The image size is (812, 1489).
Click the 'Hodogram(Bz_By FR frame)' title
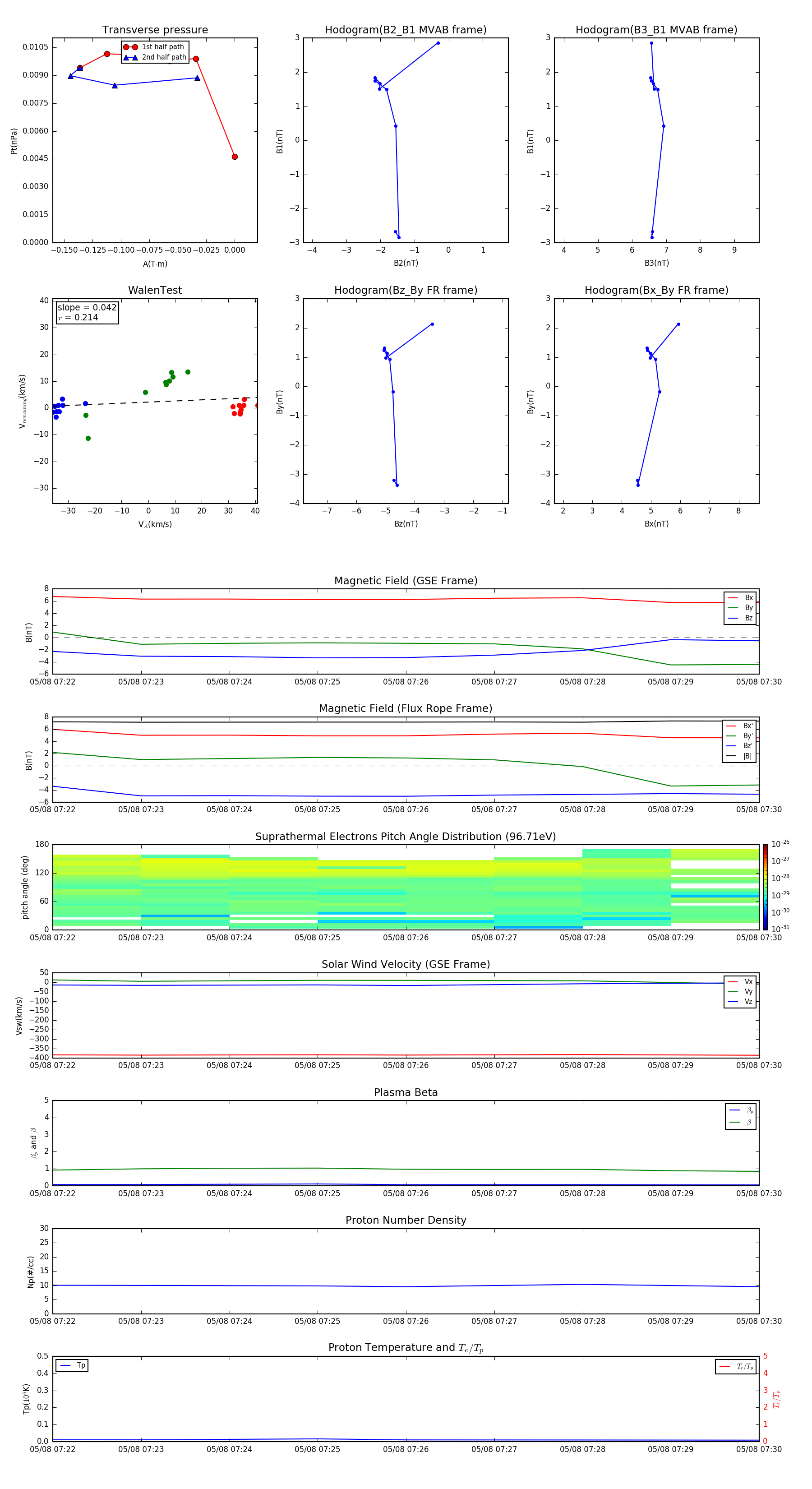405,290
